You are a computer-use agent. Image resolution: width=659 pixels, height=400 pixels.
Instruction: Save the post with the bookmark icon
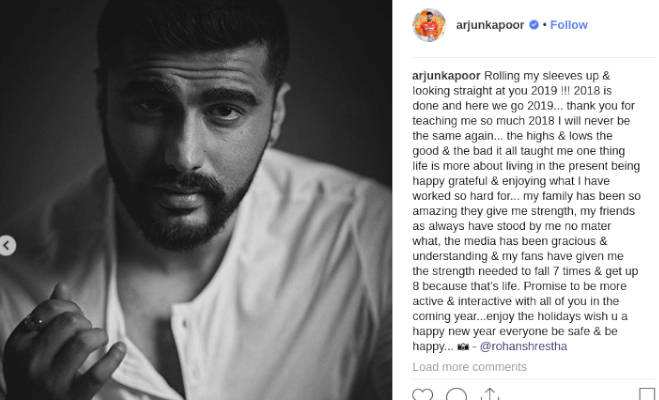tap(647, 395)
